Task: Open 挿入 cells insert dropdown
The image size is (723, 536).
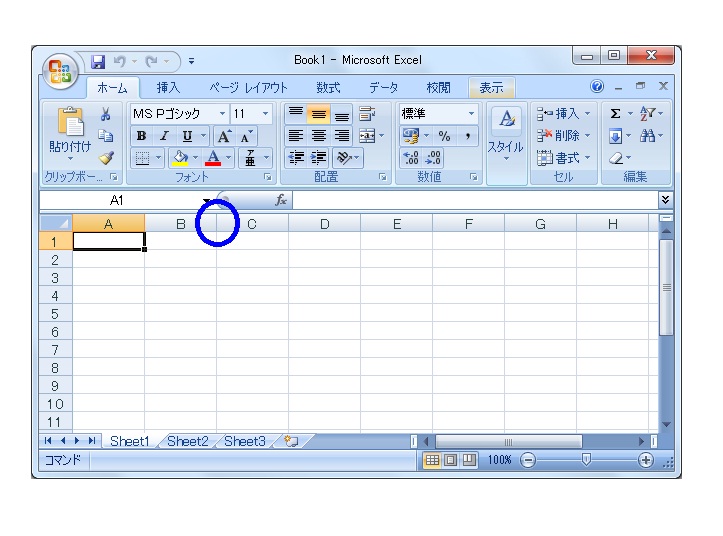Action: 588,113
